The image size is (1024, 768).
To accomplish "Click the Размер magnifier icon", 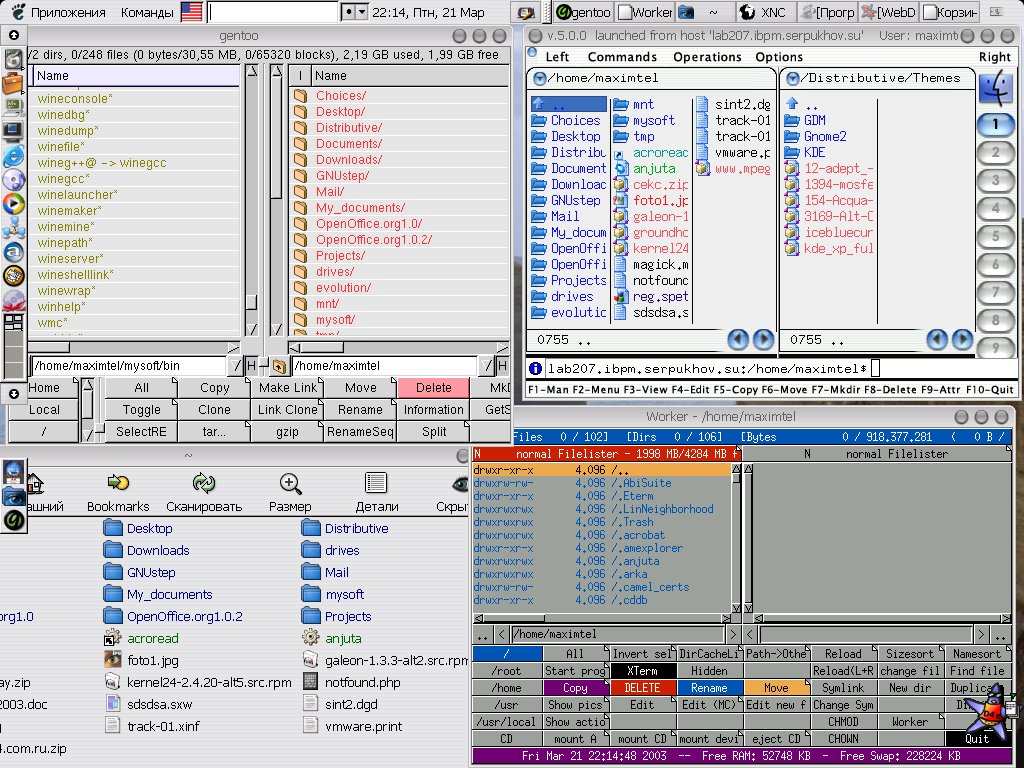I will pyautogui.click(x=290, y=484).
